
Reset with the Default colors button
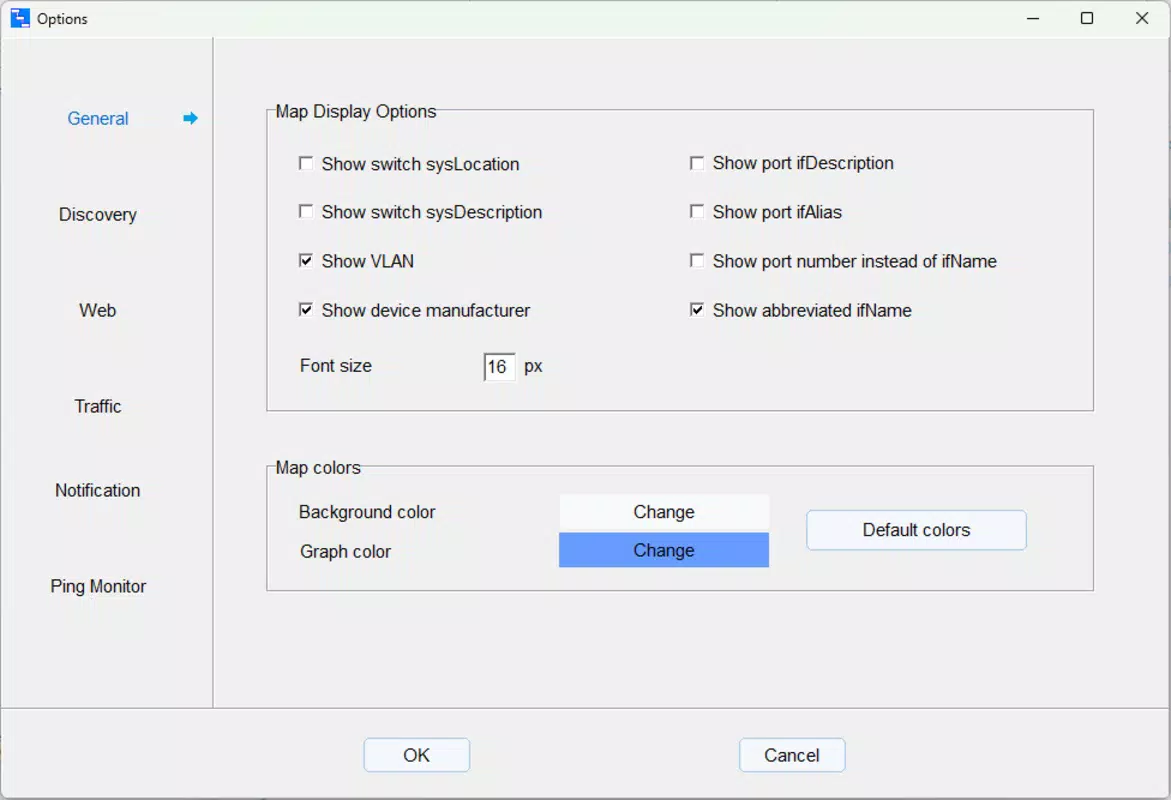point(916,530)
